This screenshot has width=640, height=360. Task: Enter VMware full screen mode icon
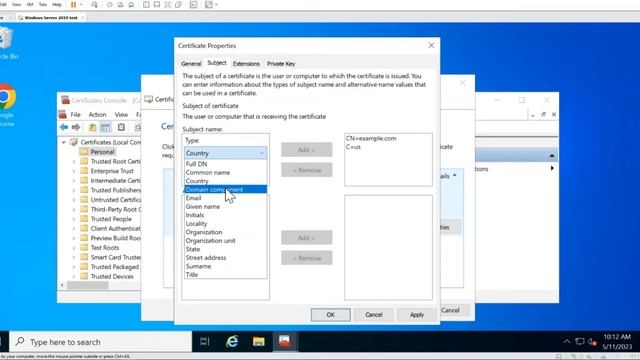coord(168,5)
